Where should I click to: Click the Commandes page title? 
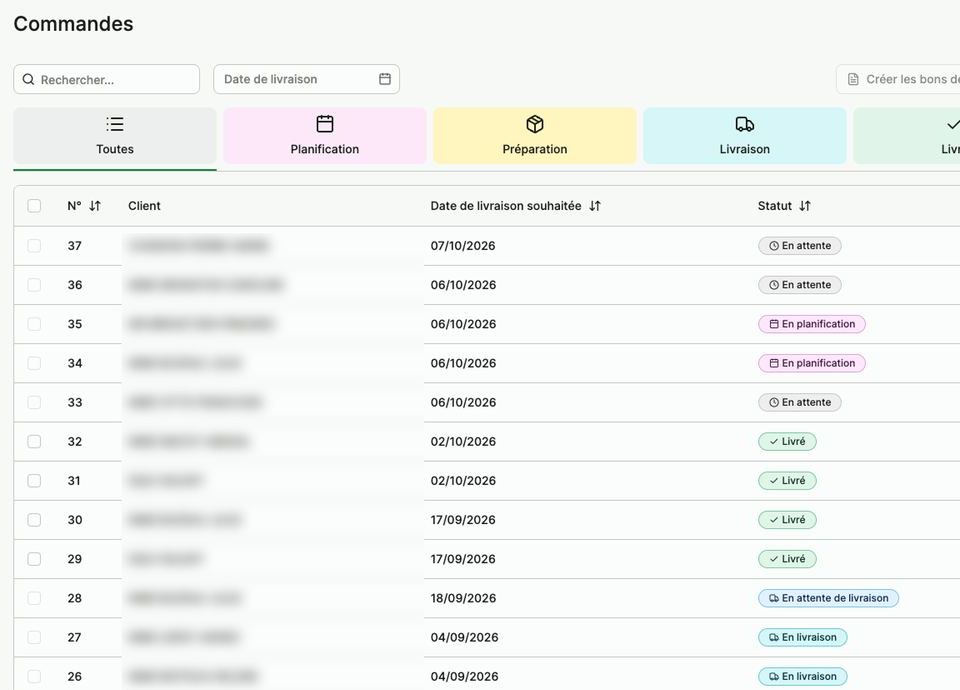pos(73,24)
